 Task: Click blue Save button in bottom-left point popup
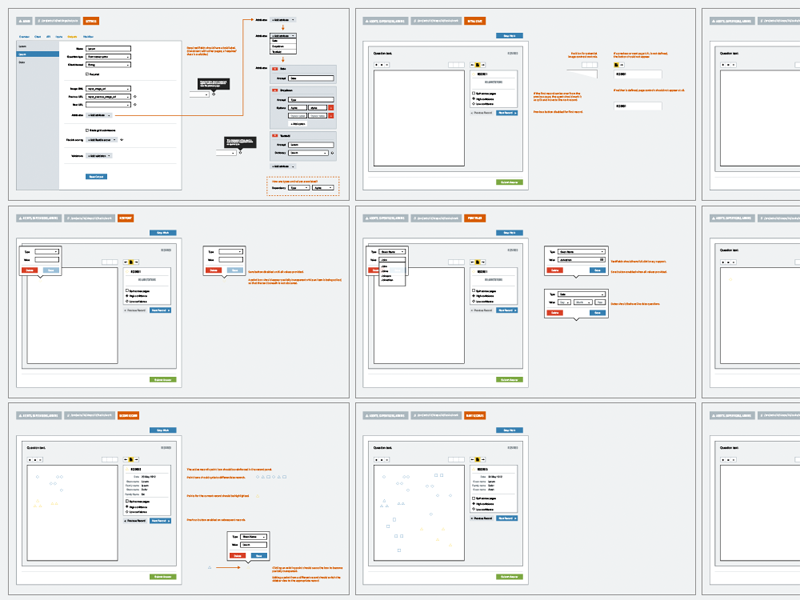click(x=259, y=555)
